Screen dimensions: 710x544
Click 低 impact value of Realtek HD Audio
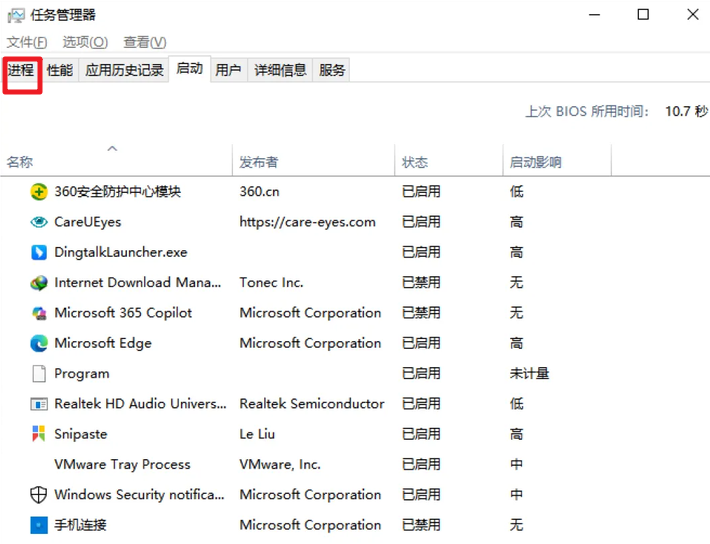pyautogui.click(x=517, y=404)
